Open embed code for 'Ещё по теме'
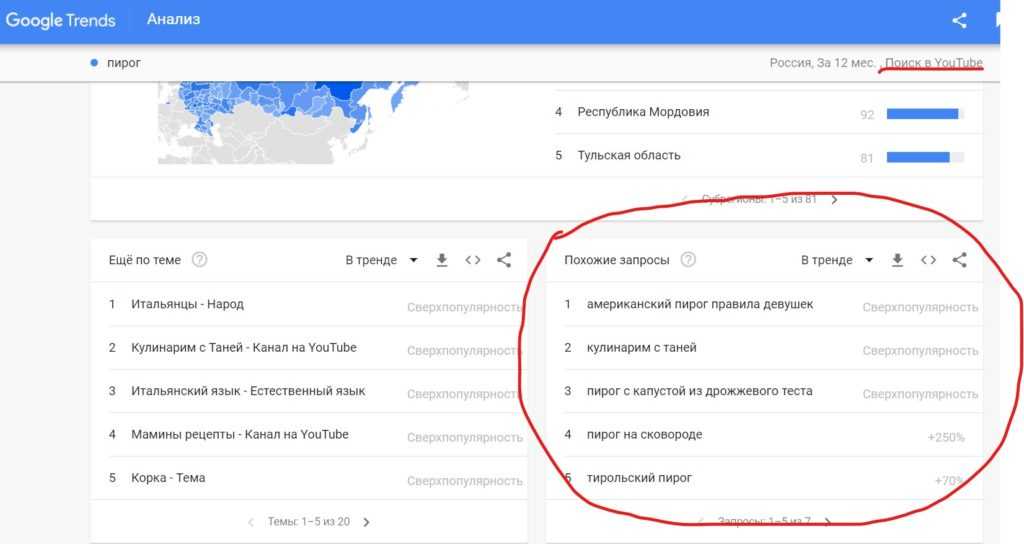The height and width of the screenshot is (544, 1024). 473,260
